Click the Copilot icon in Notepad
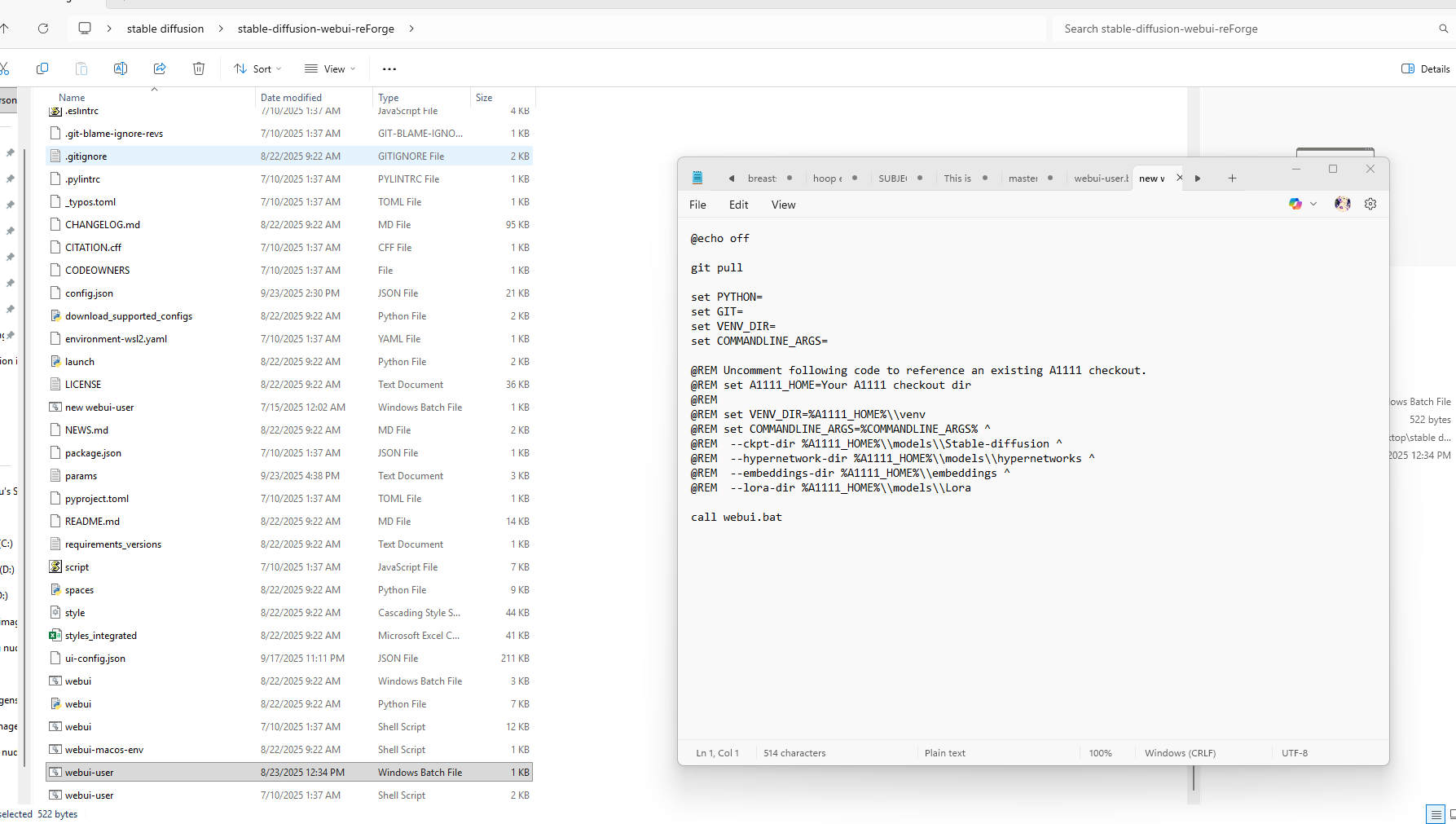 pos(1295,204)
